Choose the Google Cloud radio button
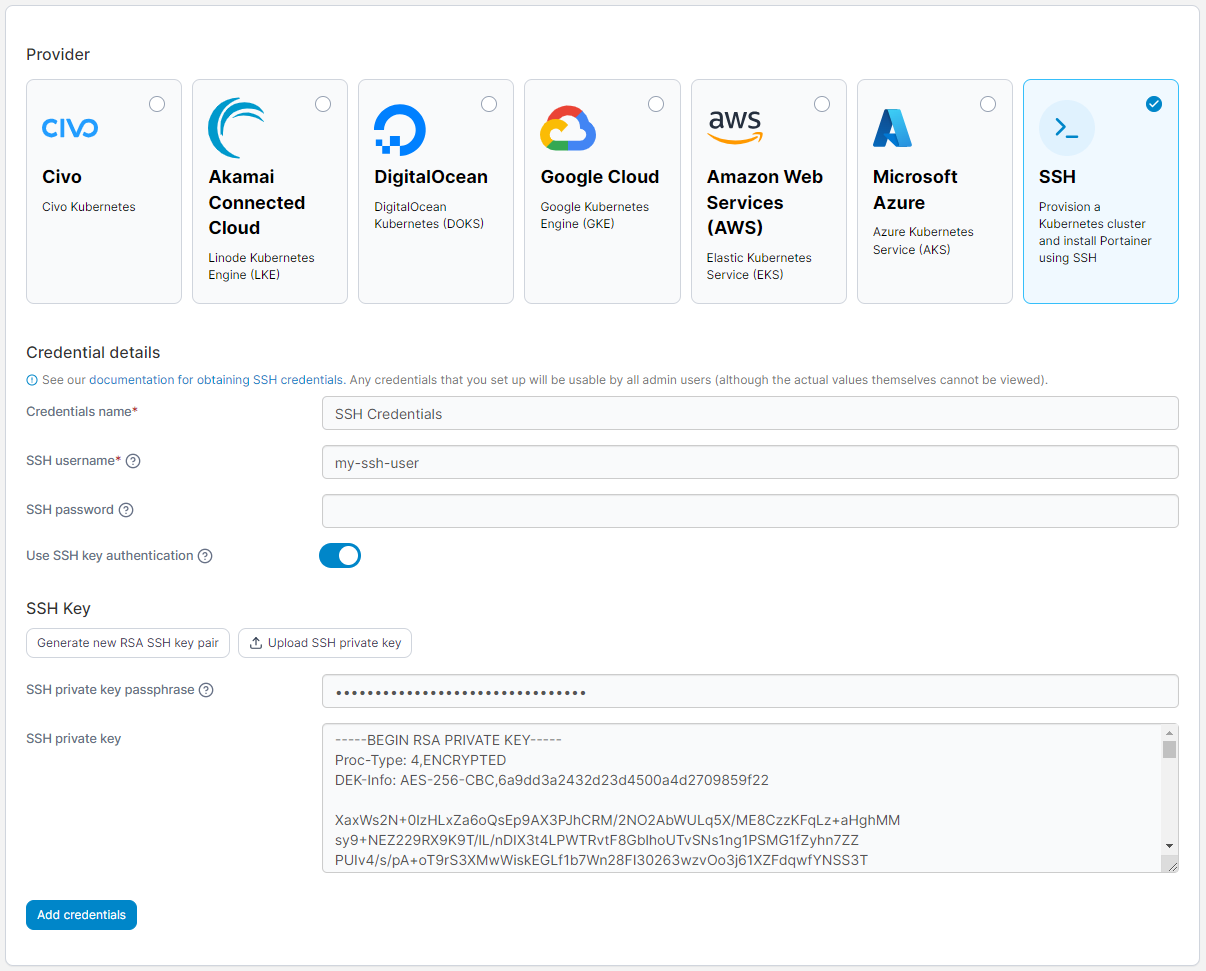The height and width of the screenshot is (971, 1206). click(x=656, y=104)
